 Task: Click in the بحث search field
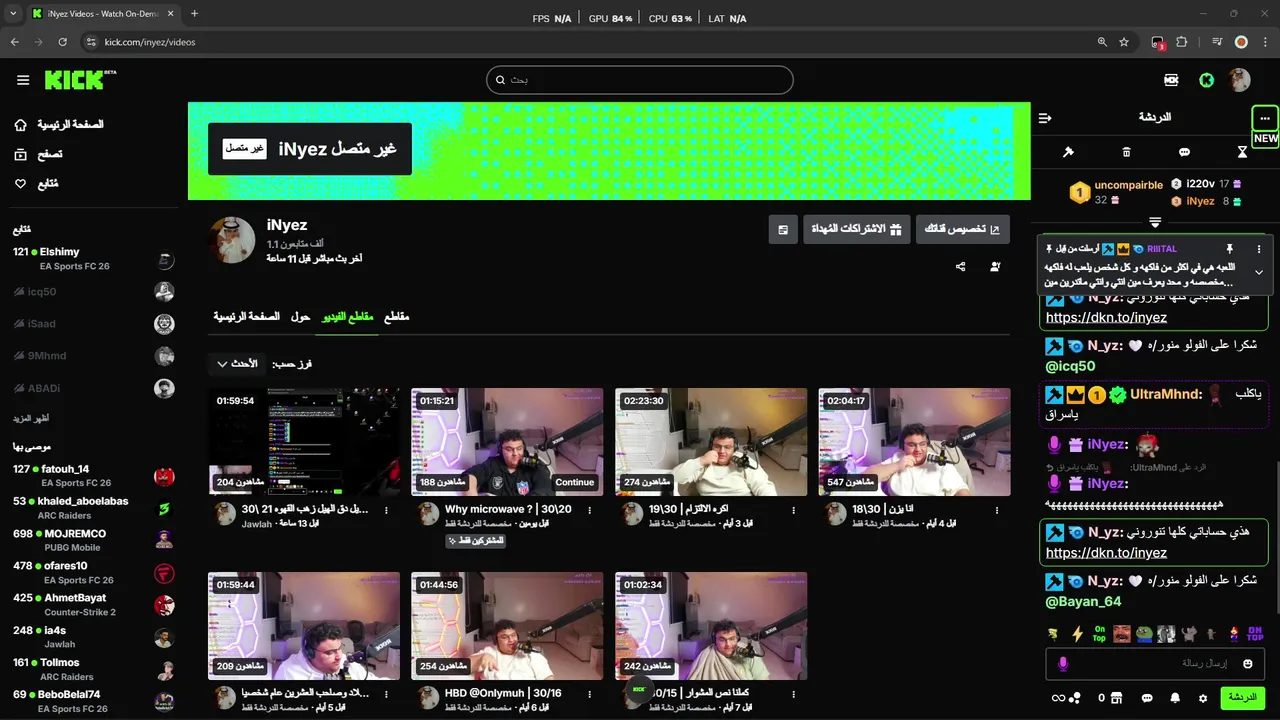click(640, 80)
